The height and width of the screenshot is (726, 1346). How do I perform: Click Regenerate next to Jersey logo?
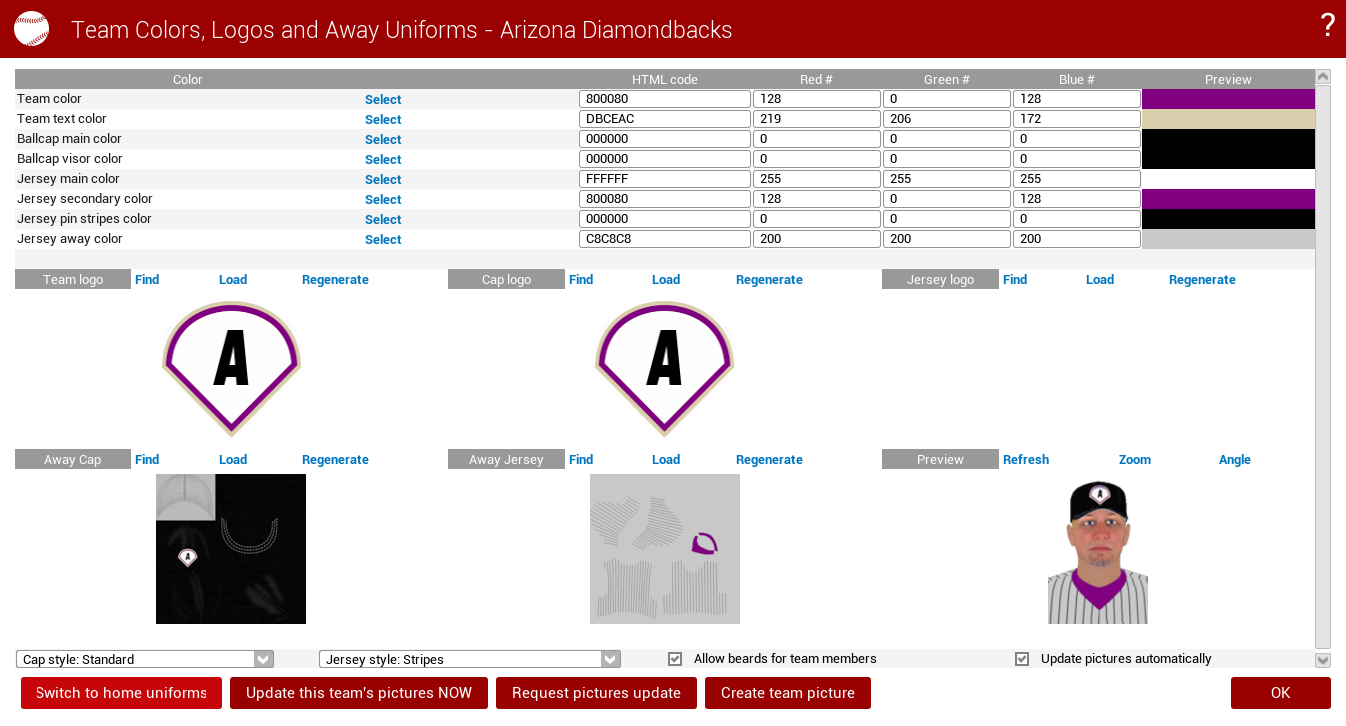[1202, 280]
